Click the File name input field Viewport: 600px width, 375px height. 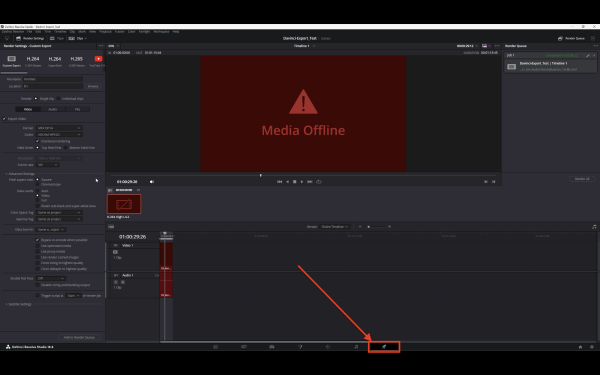tap(53, 79)
